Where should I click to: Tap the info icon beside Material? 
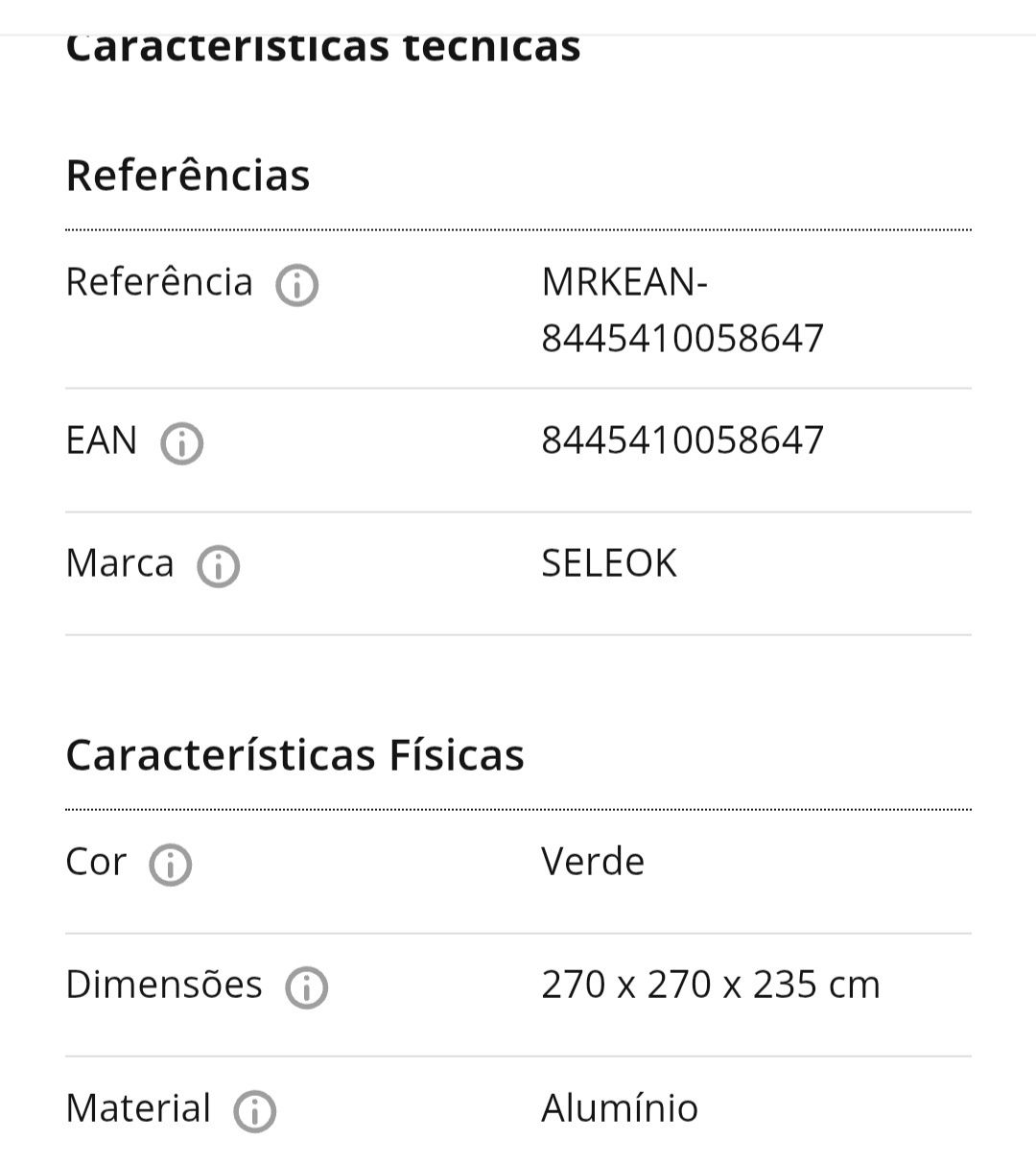[255, 1111]
